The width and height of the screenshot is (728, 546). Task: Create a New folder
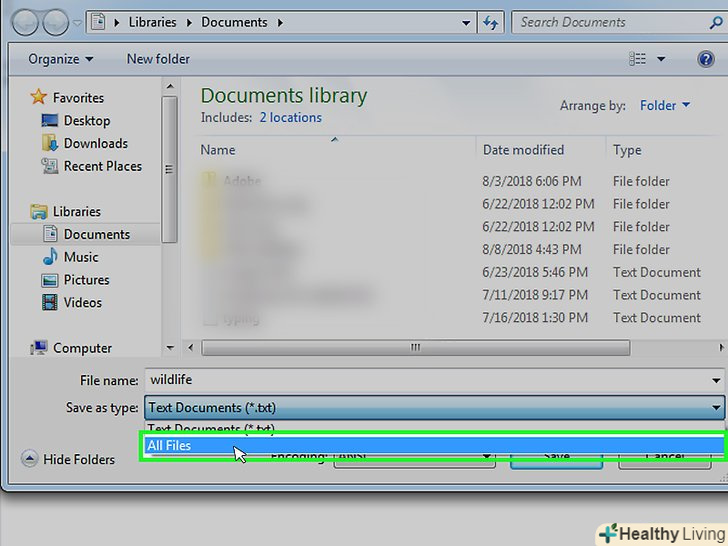click(x=158, y=59)
